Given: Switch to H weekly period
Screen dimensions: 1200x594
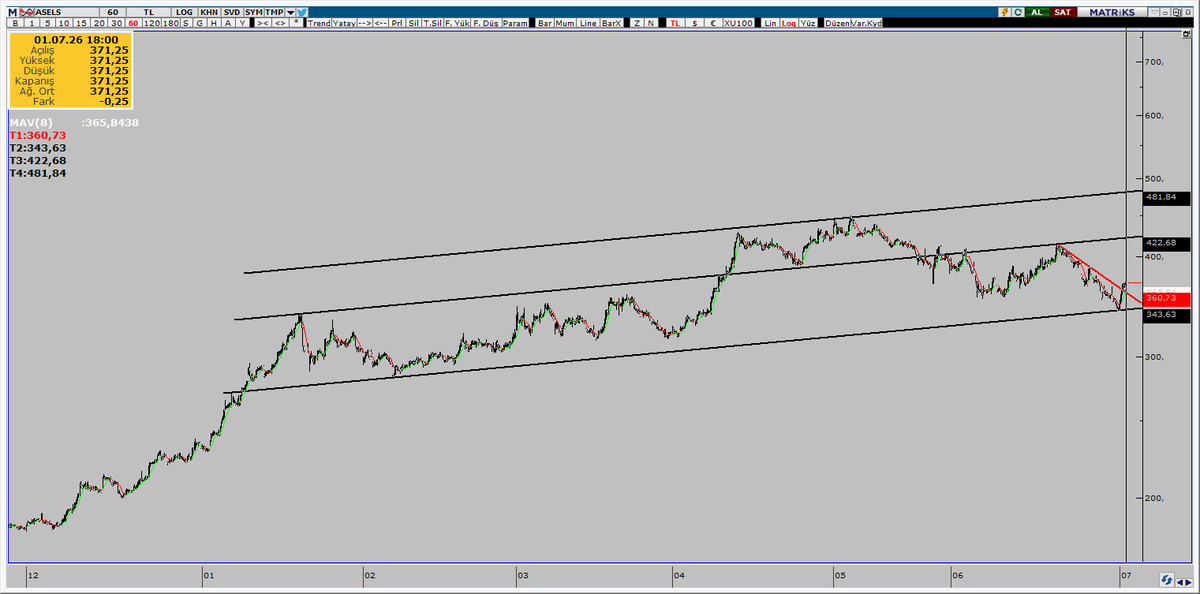Looking at the screenshot, I should pos(214,23).
